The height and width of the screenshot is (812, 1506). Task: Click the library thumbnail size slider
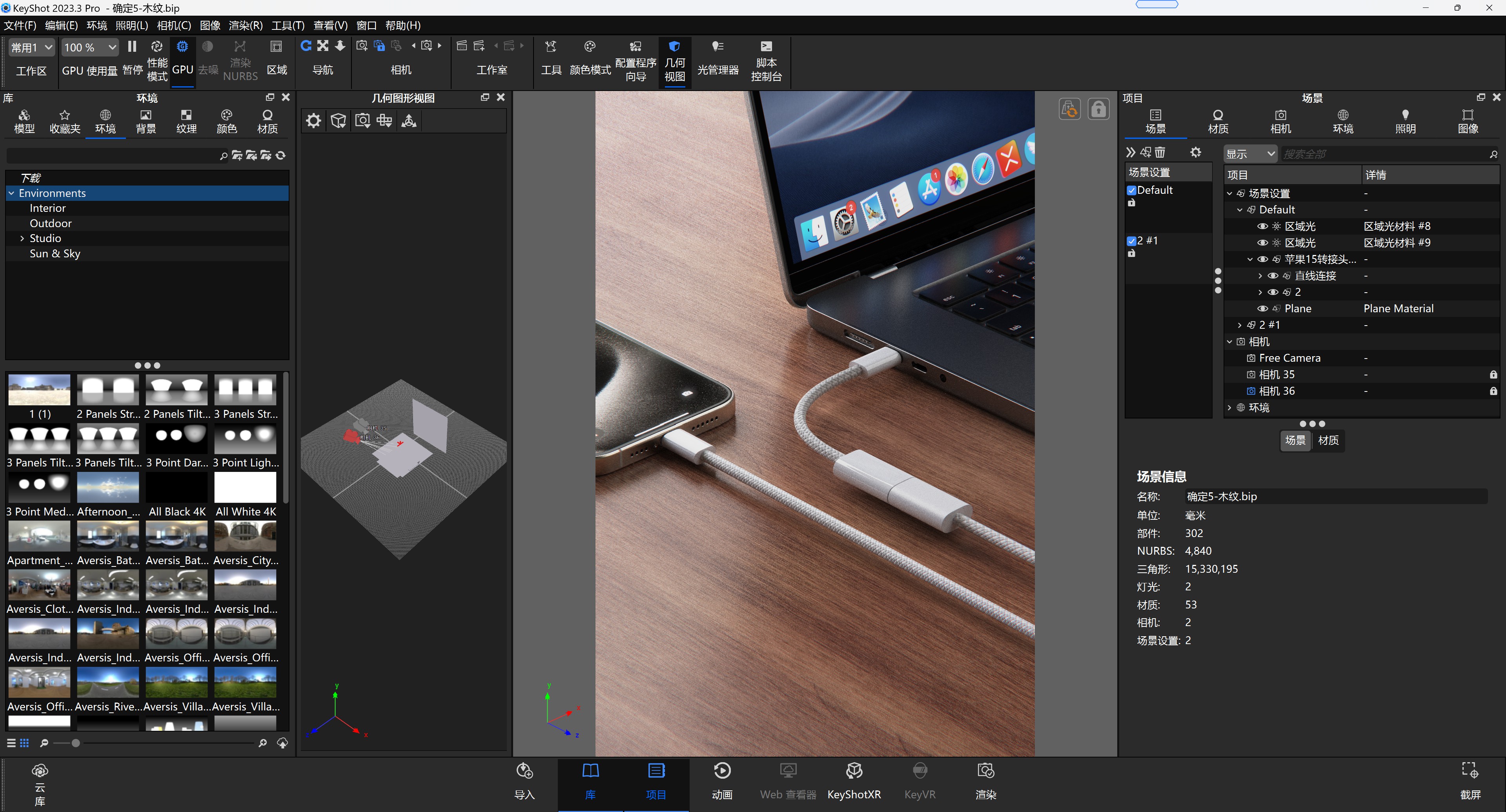pos(76,743)
